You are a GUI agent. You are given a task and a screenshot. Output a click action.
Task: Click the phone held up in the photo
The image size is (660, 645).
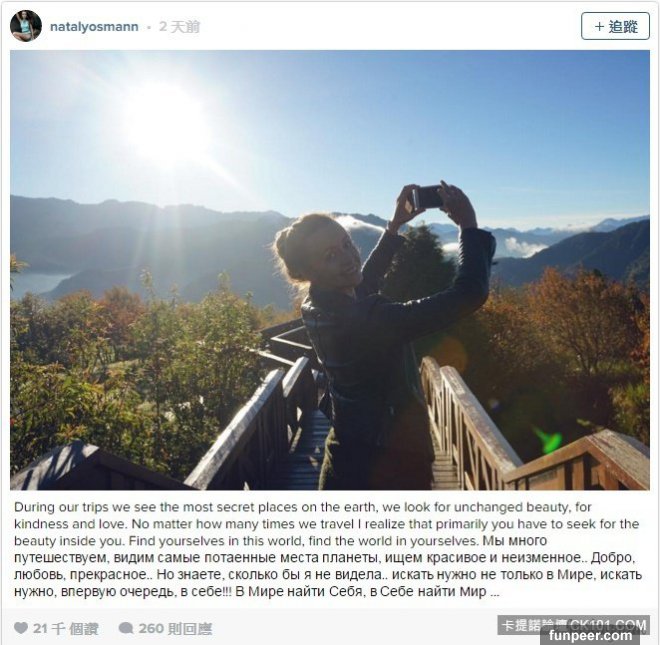tap(426, 197)
